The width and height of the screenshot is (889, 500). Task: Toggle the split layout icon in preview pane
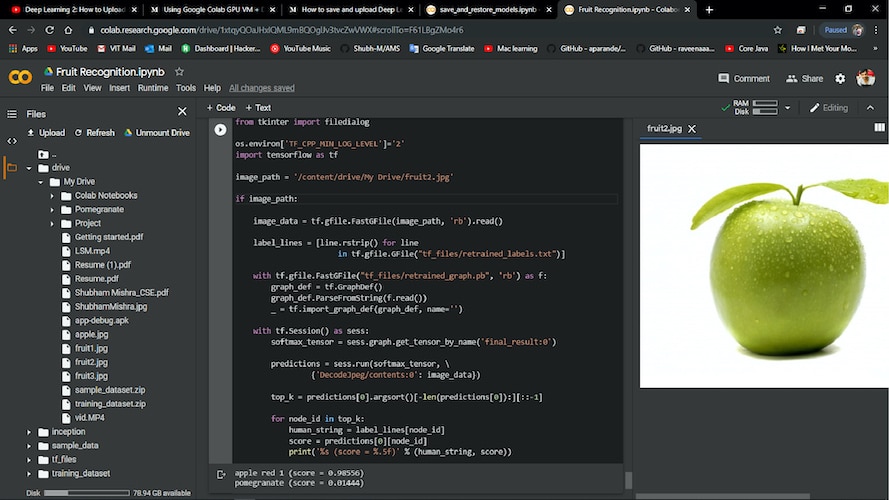879,128
